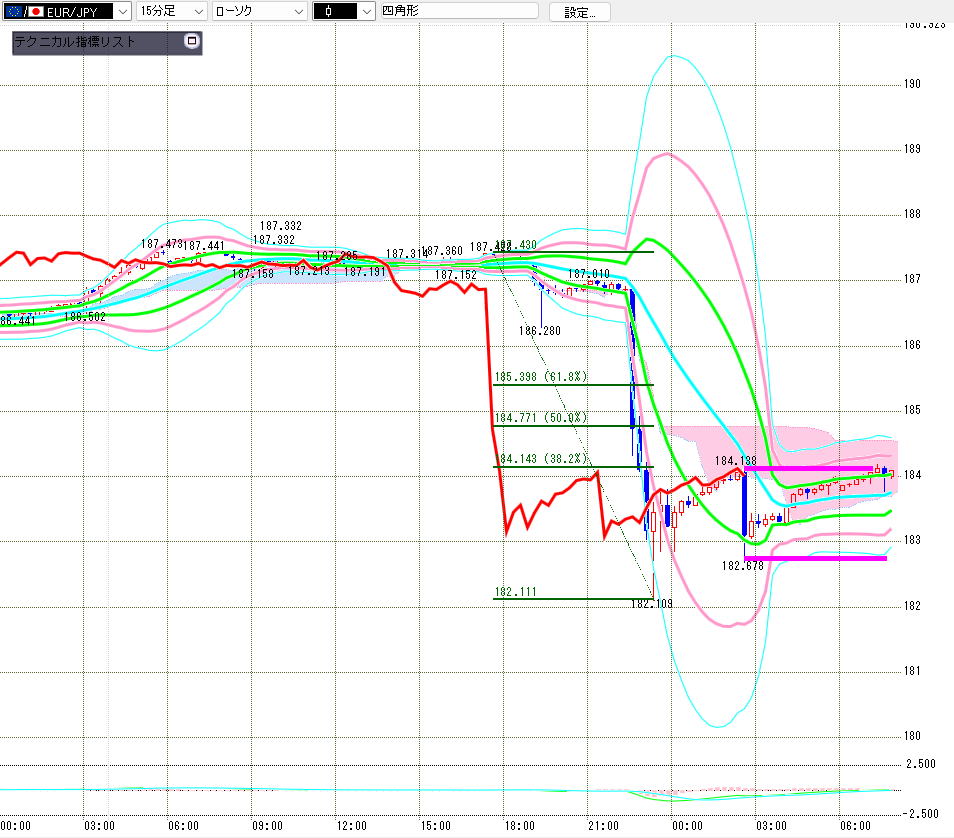Open the candlestick color style dropdown arrow
954x838 pixels.
pos(366,12)
